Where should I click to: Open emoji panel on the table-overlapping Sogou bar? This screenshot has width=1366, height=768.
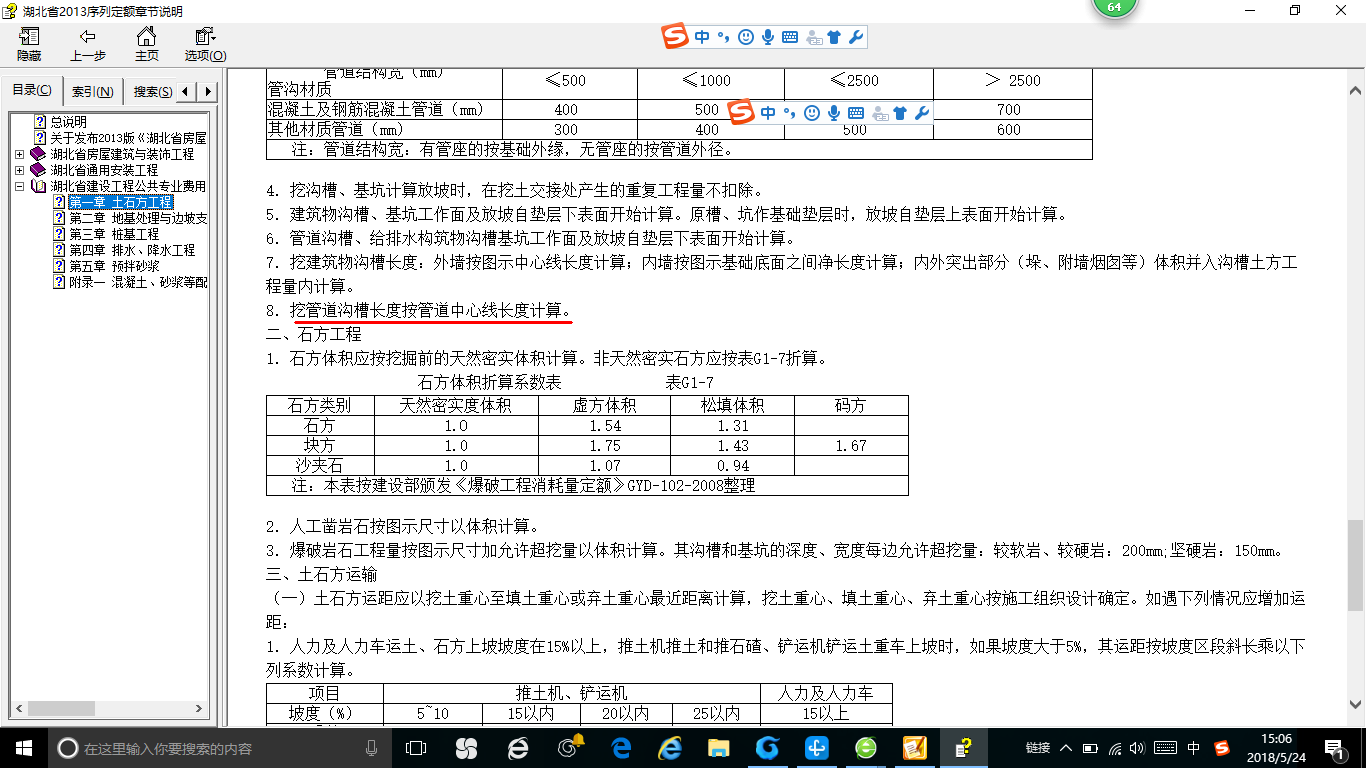tap(812, 113)
